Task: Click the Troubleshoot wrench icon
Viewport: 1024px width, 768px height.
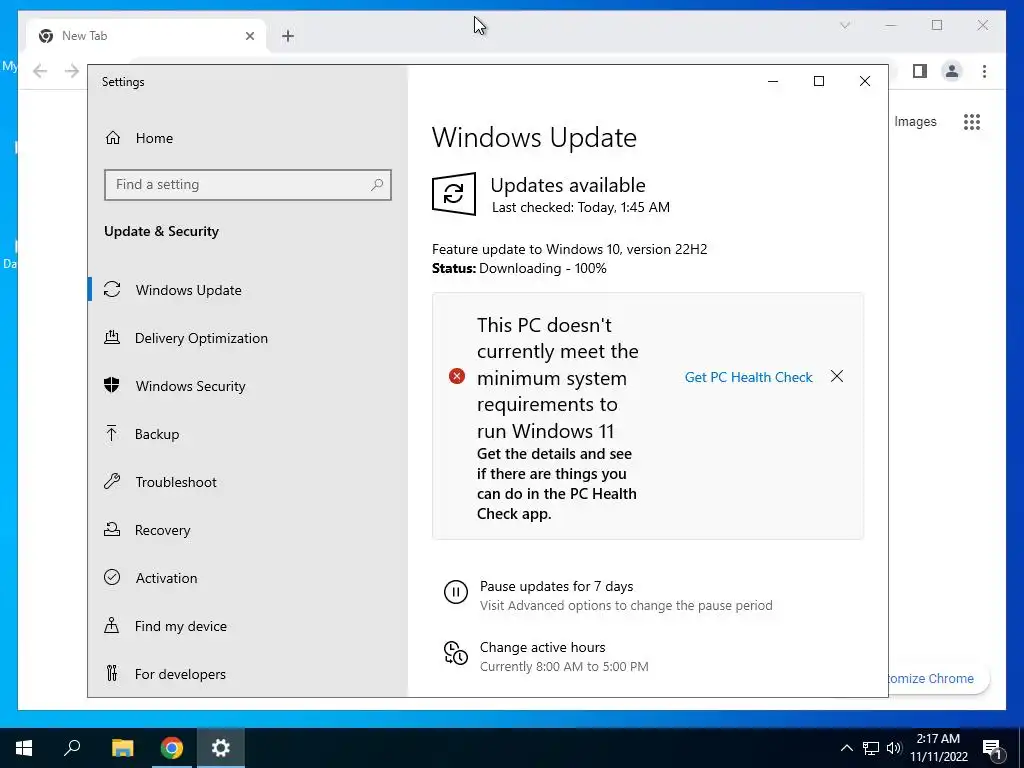Action: 112,481
